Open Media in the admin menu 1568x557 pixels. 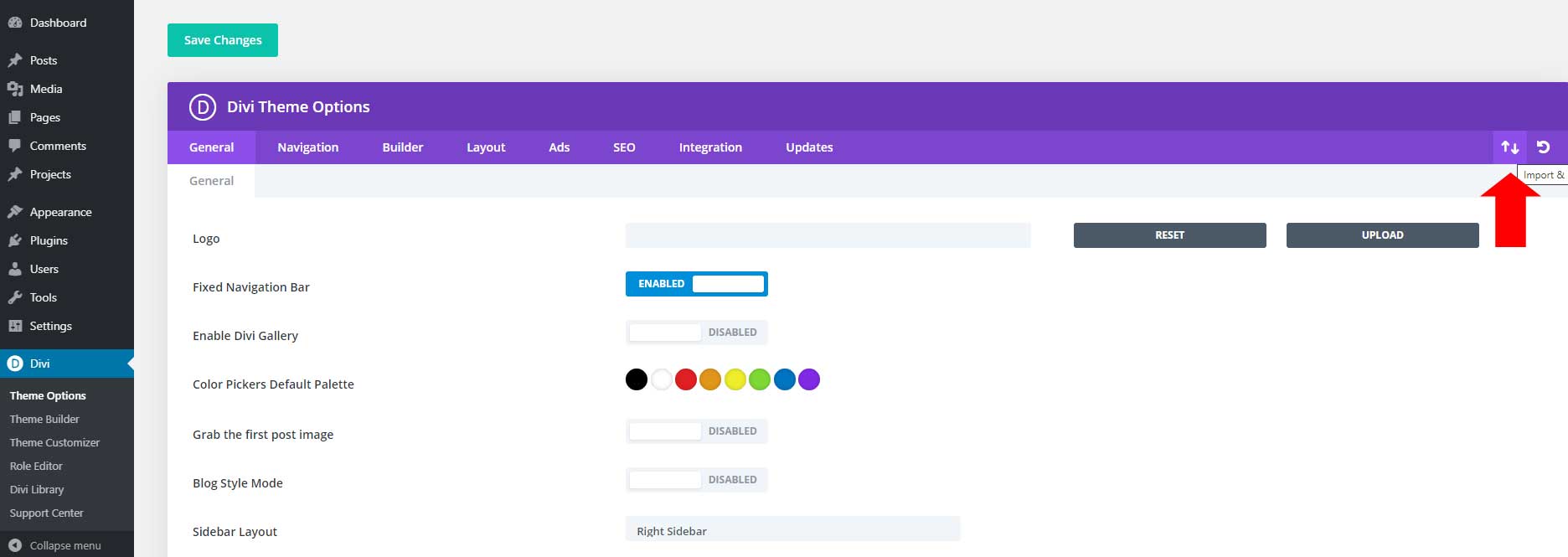coord(67,89)
